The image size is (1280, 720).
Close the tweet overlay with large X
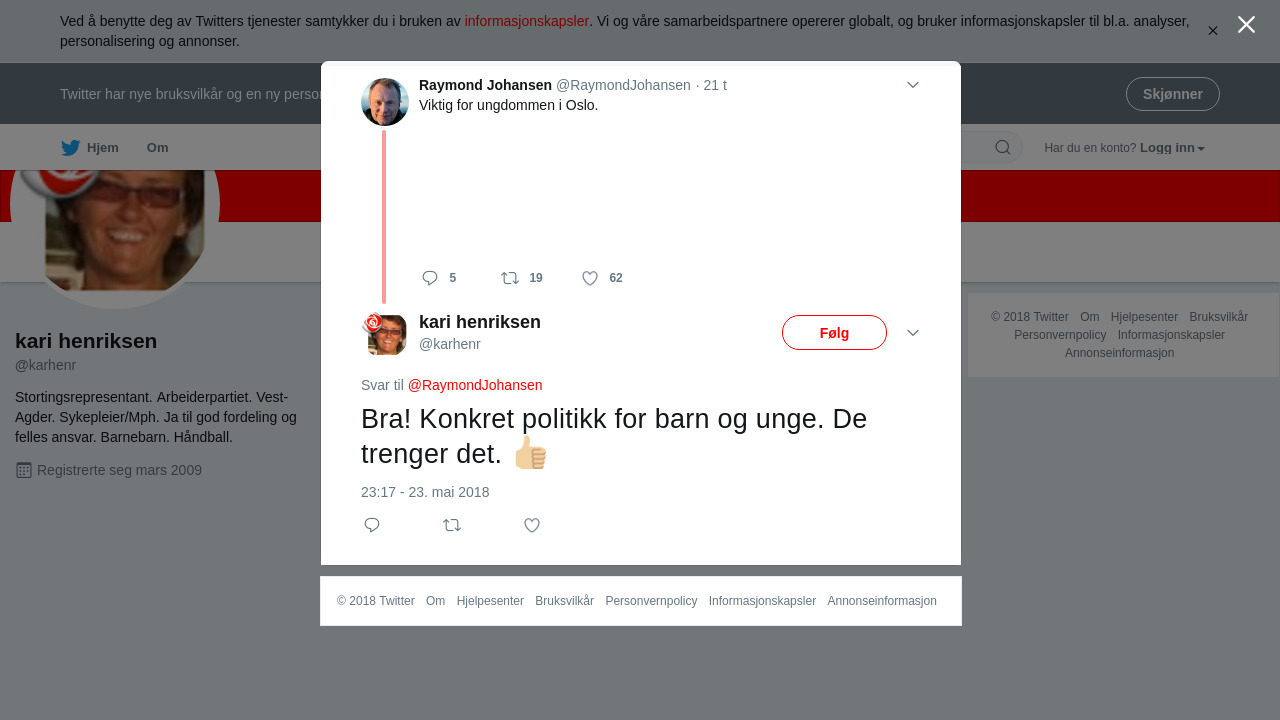1246,25
